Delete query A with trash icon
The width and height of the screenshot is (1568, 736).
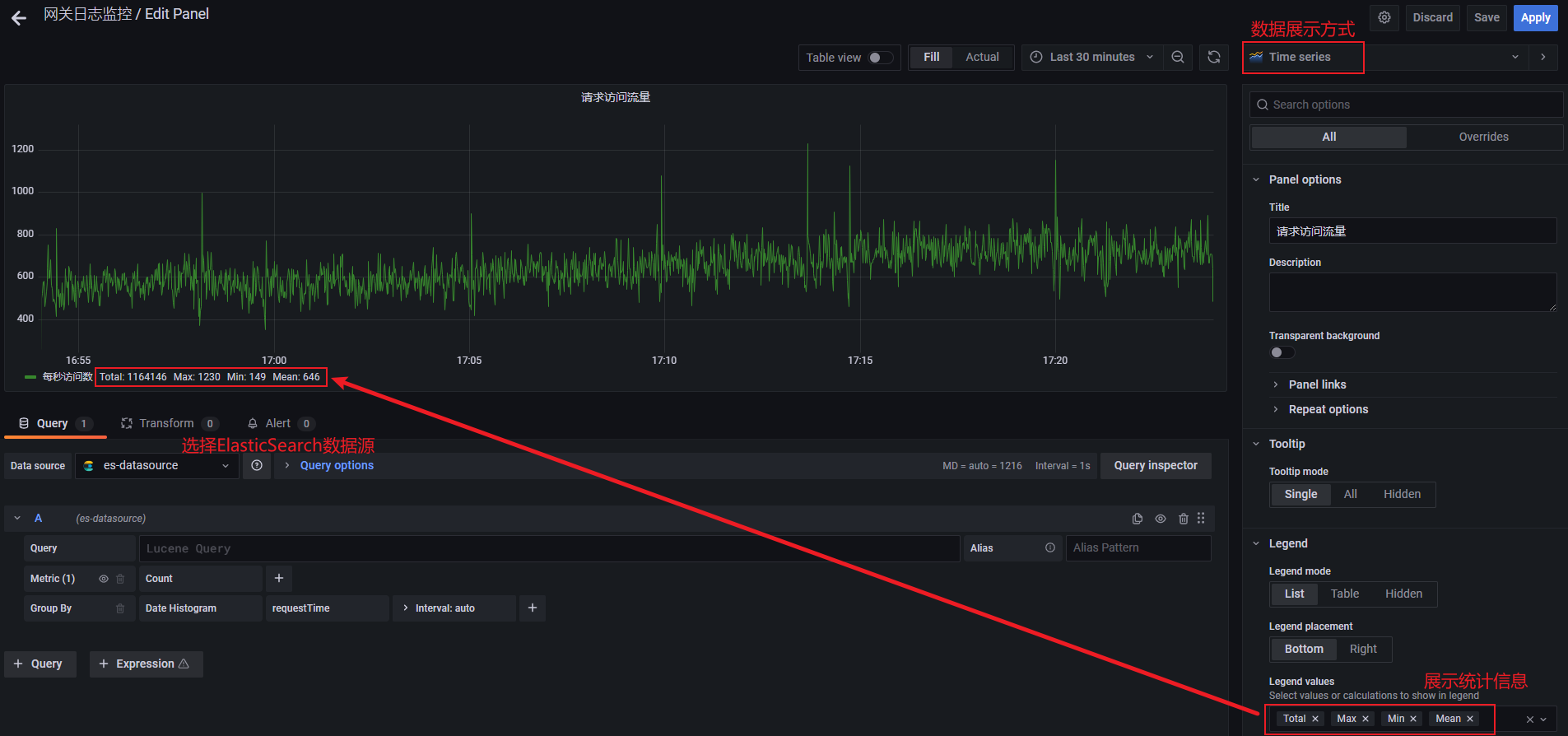pos(1184,519)
